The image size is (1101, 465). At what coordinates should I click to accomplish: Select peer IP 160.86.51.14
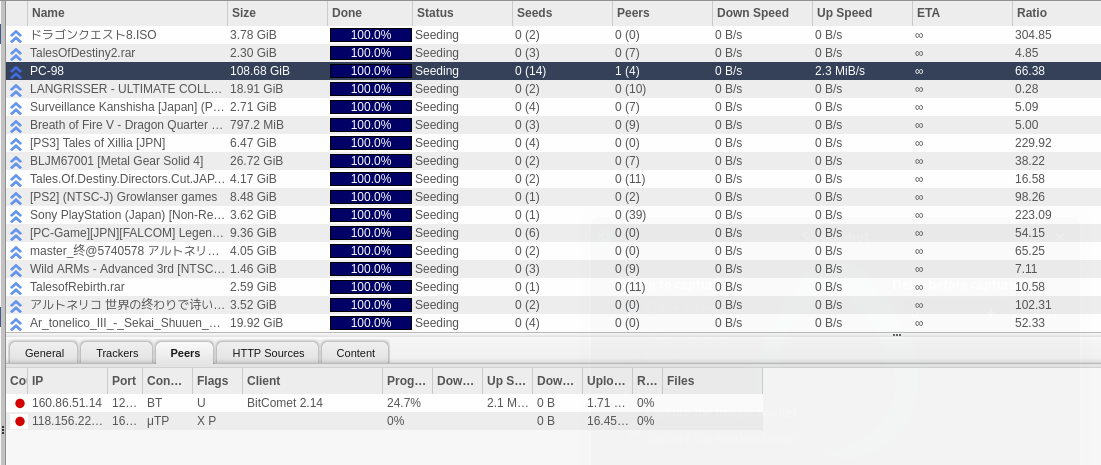coord(67,403)
